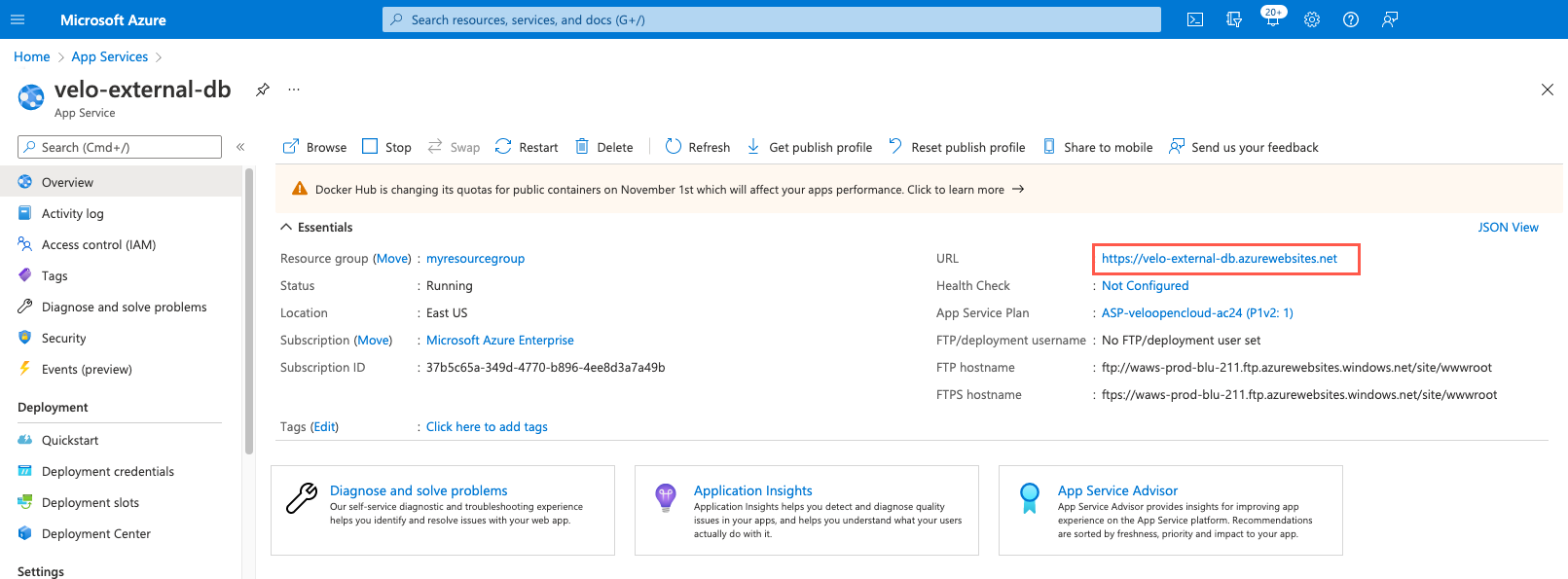
Task: Open Deployment credentials
Action: tap(121, 471)
